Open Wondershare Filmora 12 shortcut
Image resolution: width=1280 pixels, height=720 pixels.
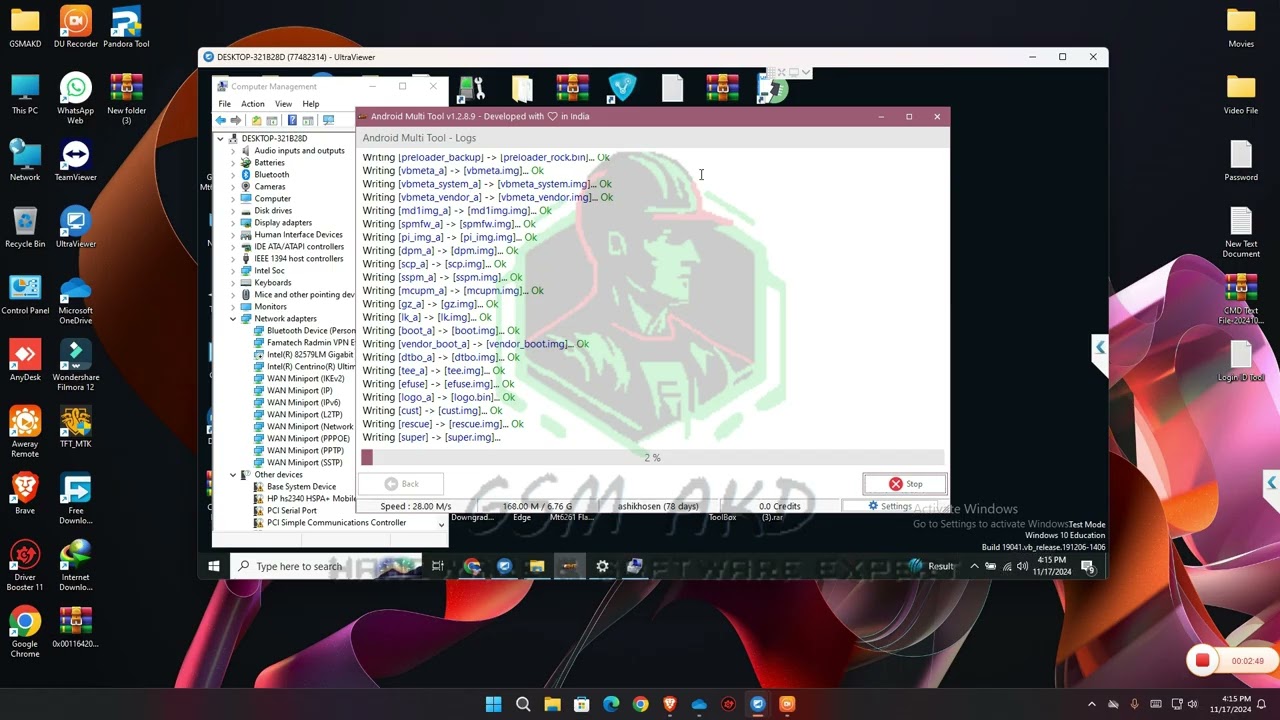pos(76,366)
